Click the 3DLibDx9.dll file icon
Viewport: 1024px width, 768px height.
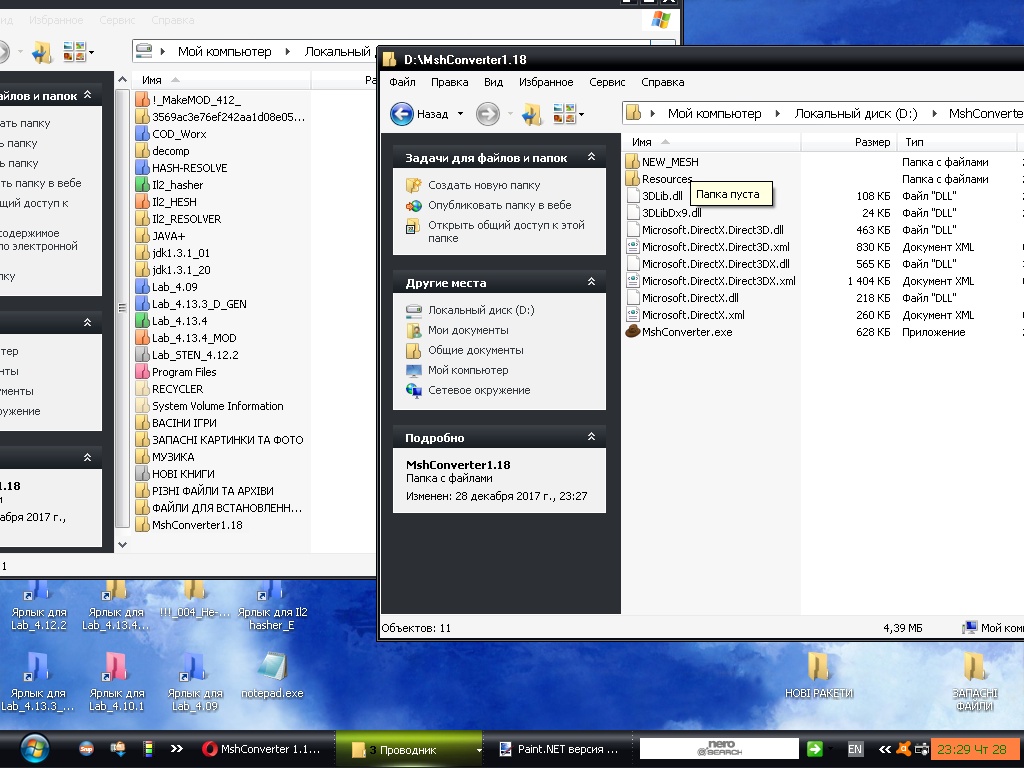(632, 213)
